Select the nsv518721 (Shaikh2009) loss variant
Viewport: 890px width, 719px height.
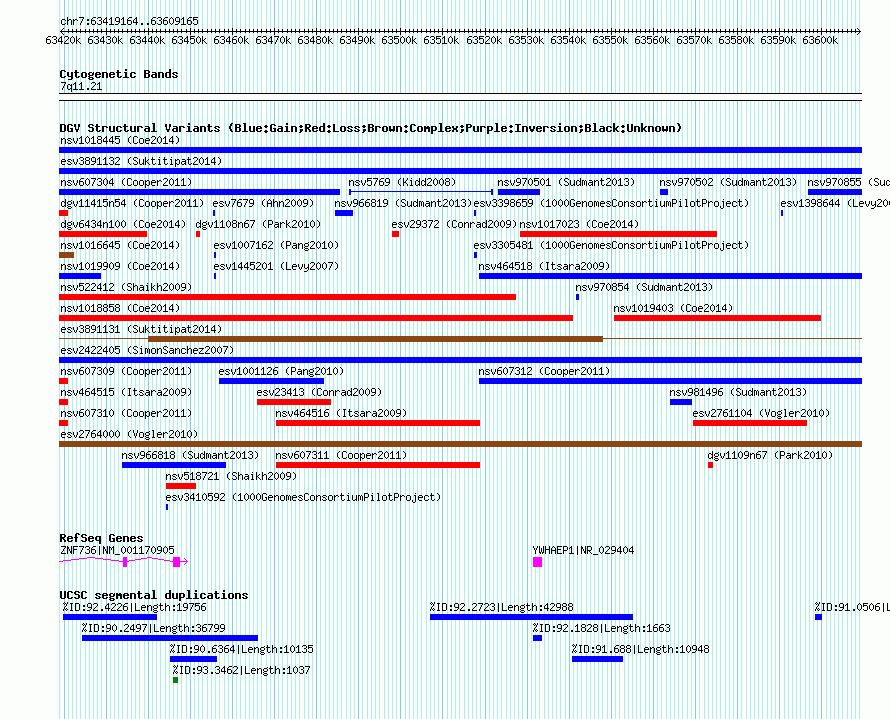tap(181, 486)
